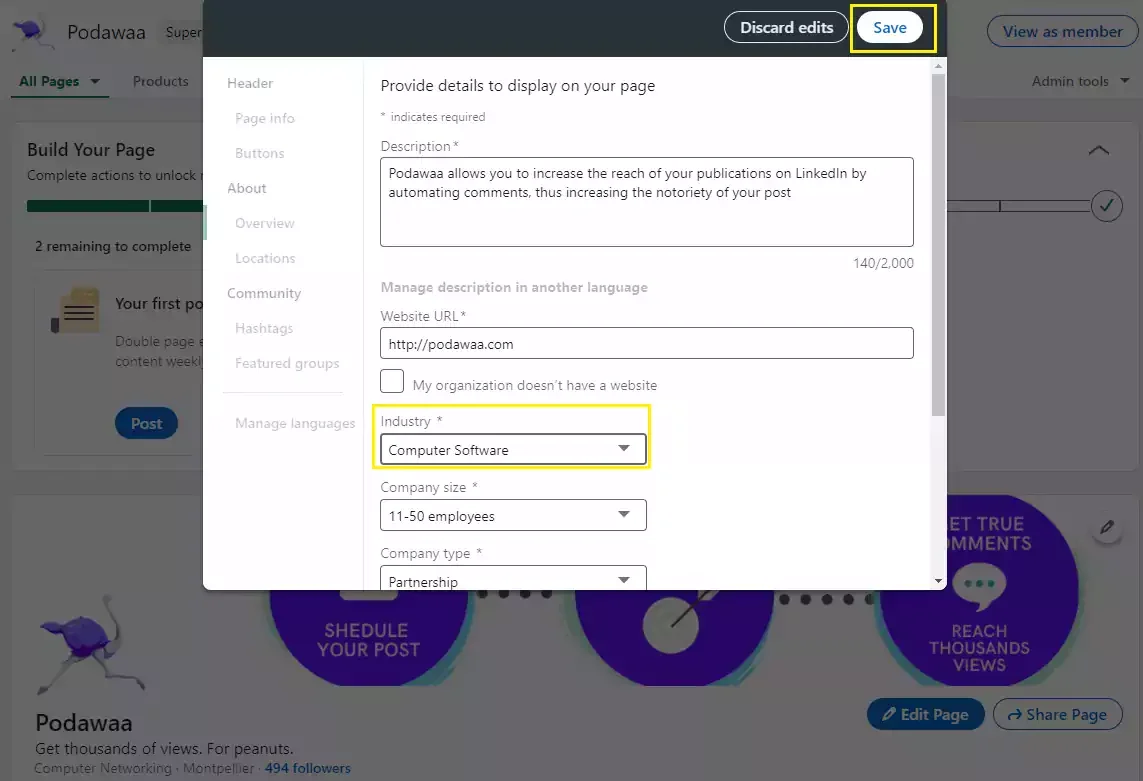Open Manage languages in sidebar

tap(295, 423)
